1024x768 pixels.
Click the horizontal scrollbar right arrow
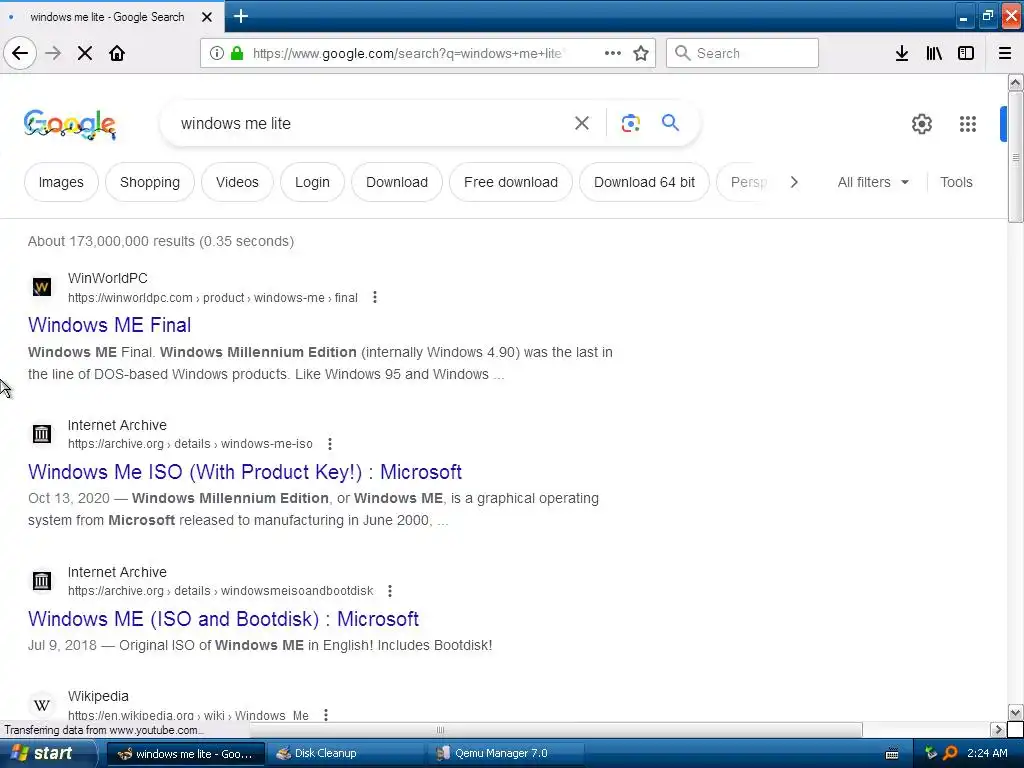point(998,729)
